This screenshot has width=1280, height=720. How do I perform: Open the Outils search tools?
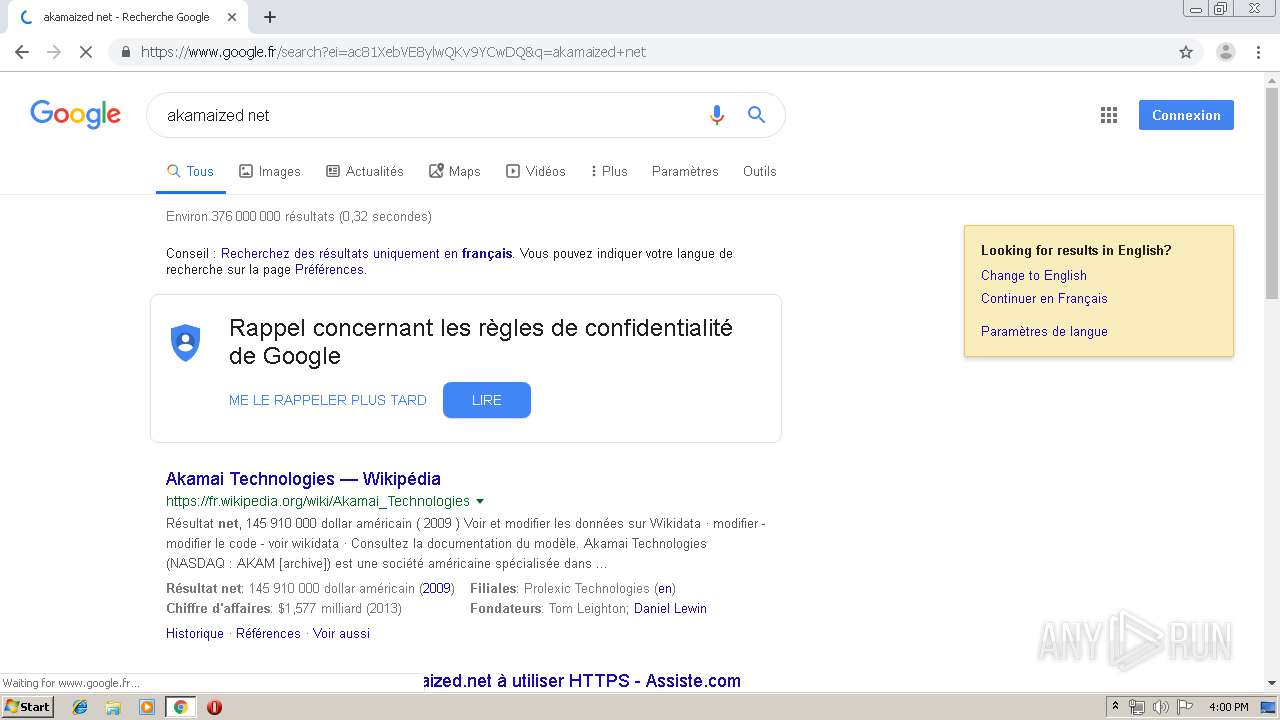click(x=760, y=171)
